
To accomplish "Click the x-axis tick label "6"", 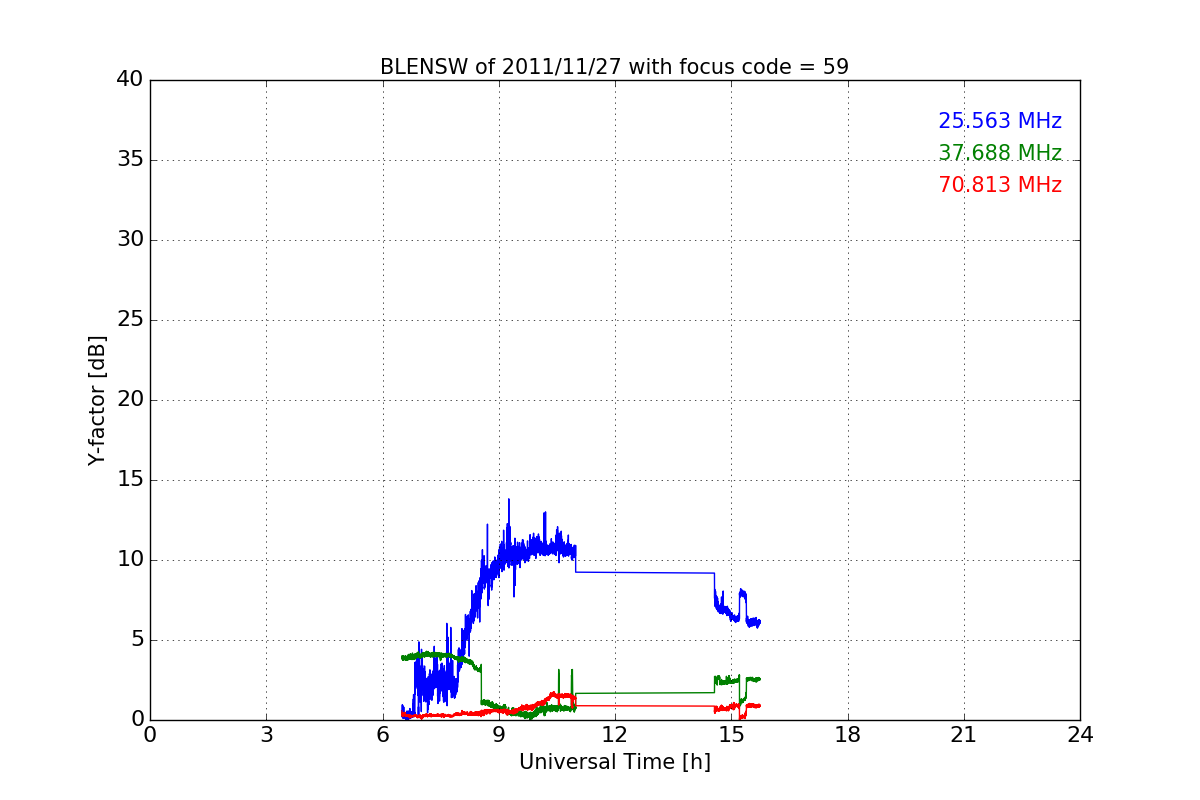I will point(382,735).
